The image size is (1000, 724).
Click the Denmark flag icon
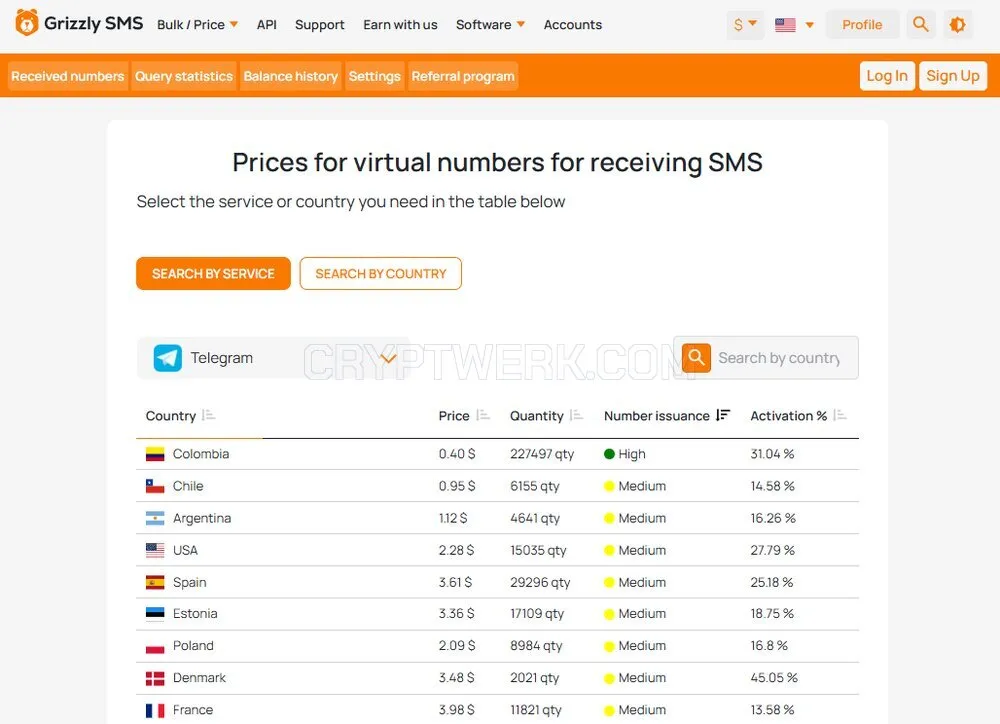[155, 678]
